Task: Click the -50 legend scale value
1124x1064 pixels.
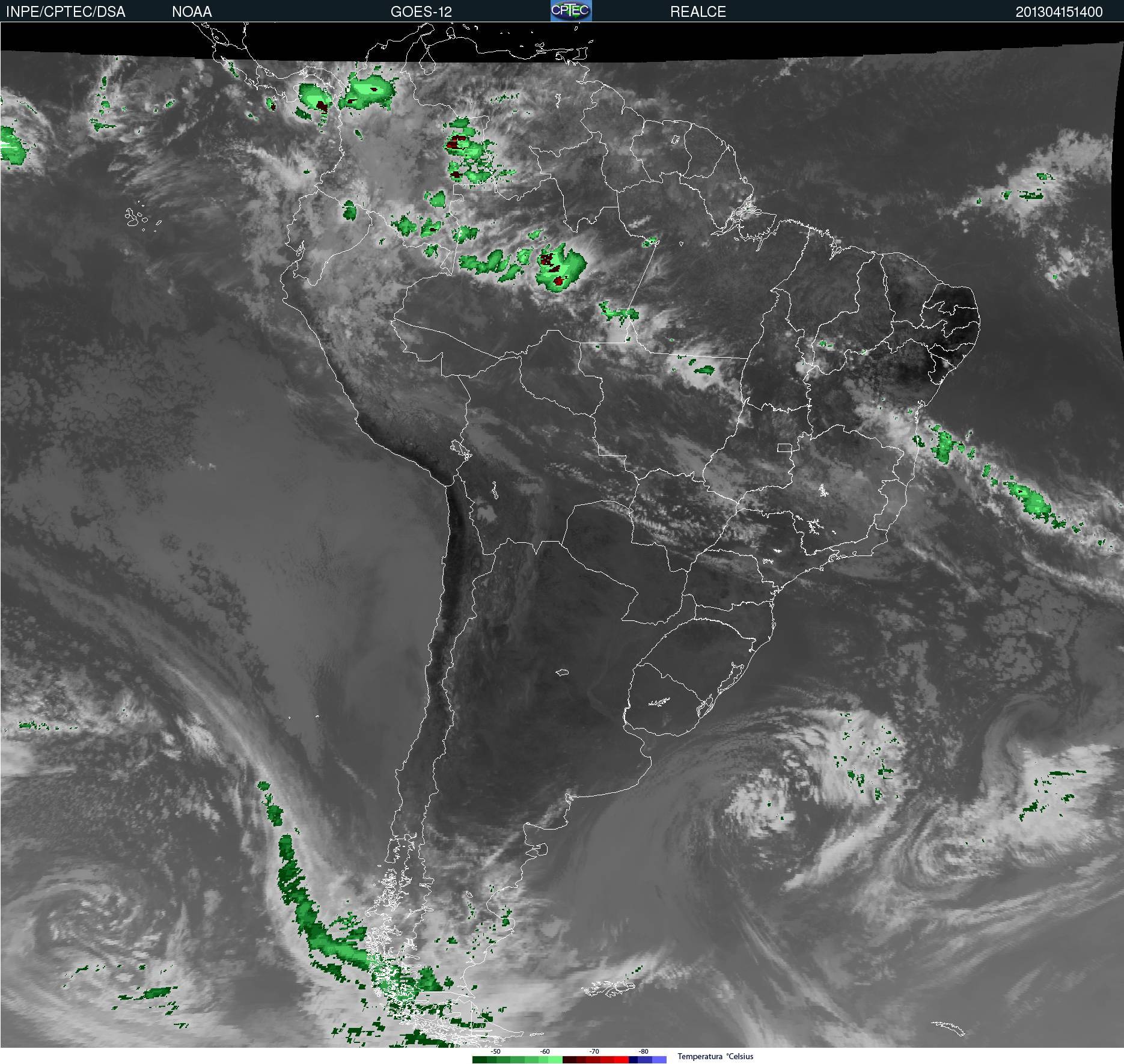Action: click(495, 1051)
